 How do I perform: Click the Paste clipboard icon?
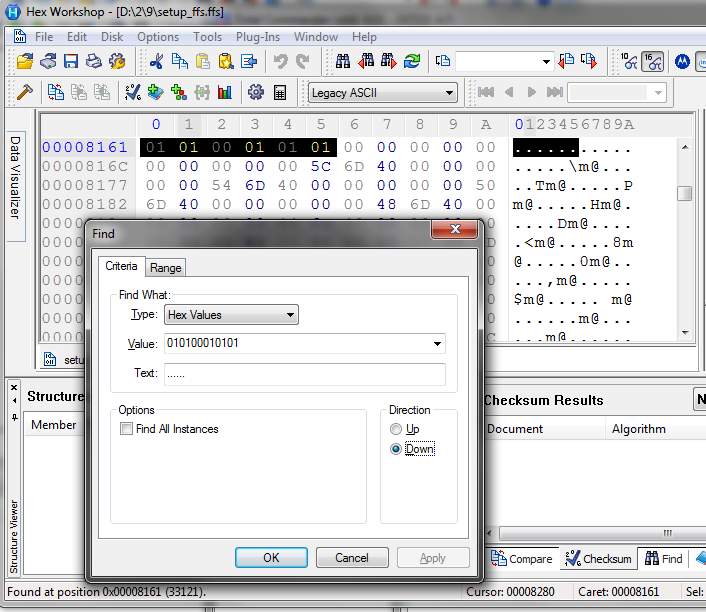coord(203,61)
